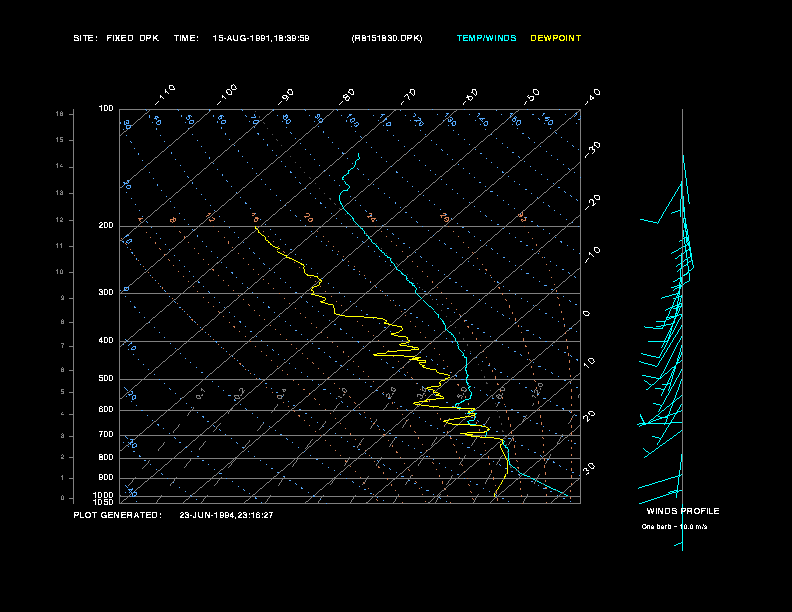Click the 500 pressure level label
The height and width of the screenshot is (612, 792).
tap(106, 378)
